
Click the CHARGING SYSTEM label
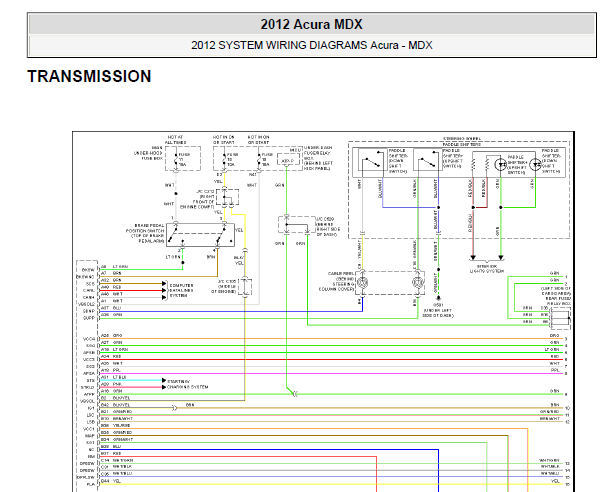click(188, 387)
